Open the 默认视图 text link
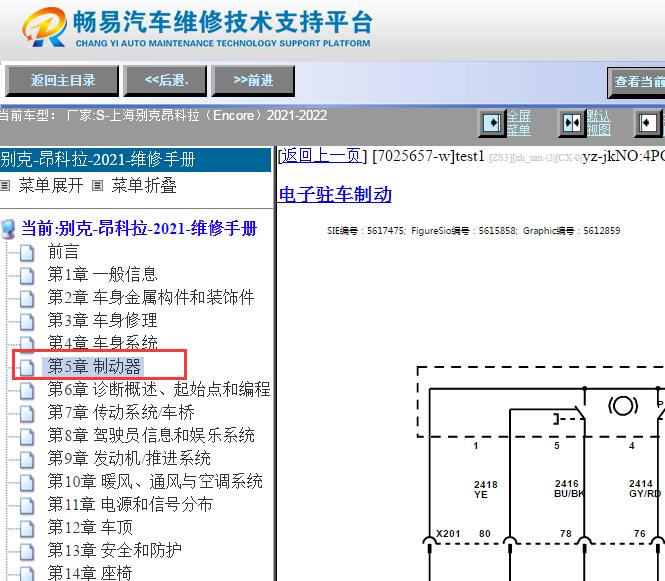Viewport: 665px width, 581px height. (598, 123)
